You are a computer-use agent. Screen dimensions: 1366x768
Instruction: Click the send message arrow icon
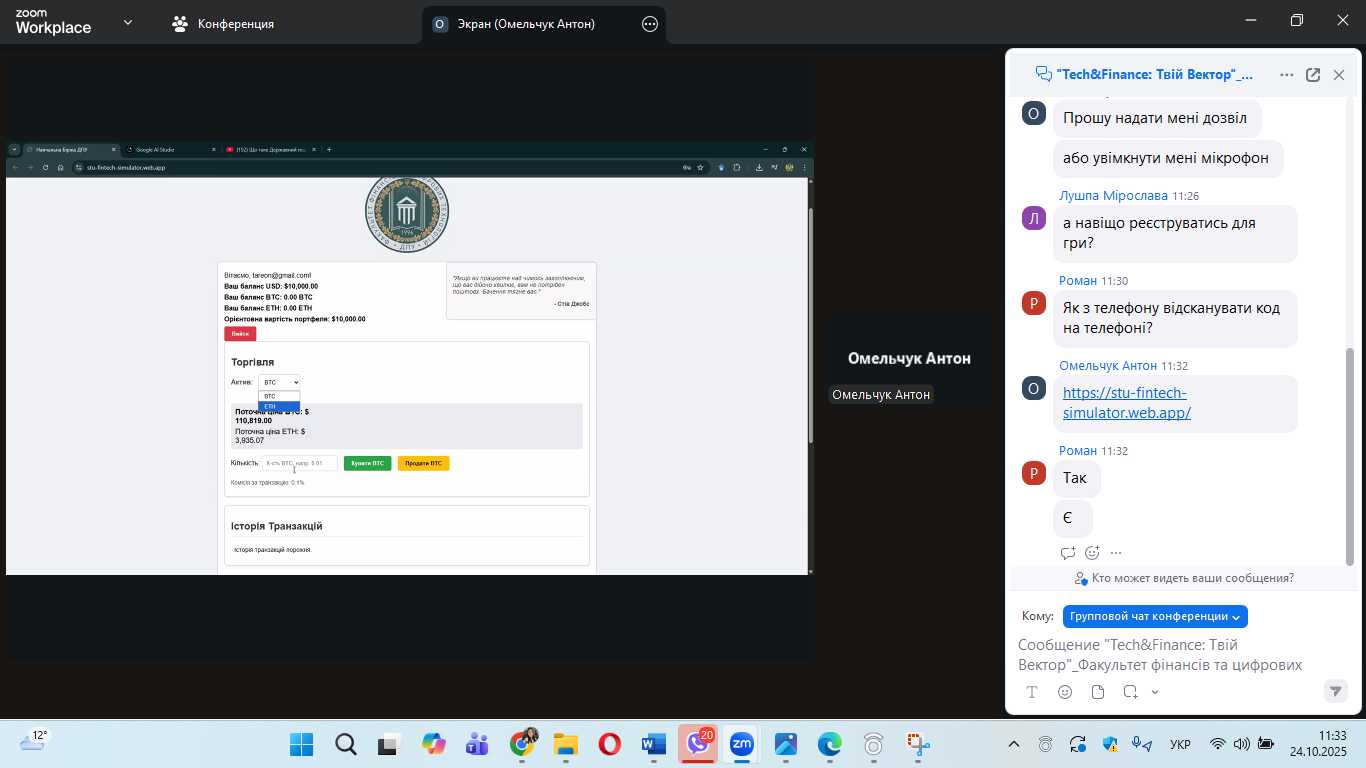point(1335,691)
